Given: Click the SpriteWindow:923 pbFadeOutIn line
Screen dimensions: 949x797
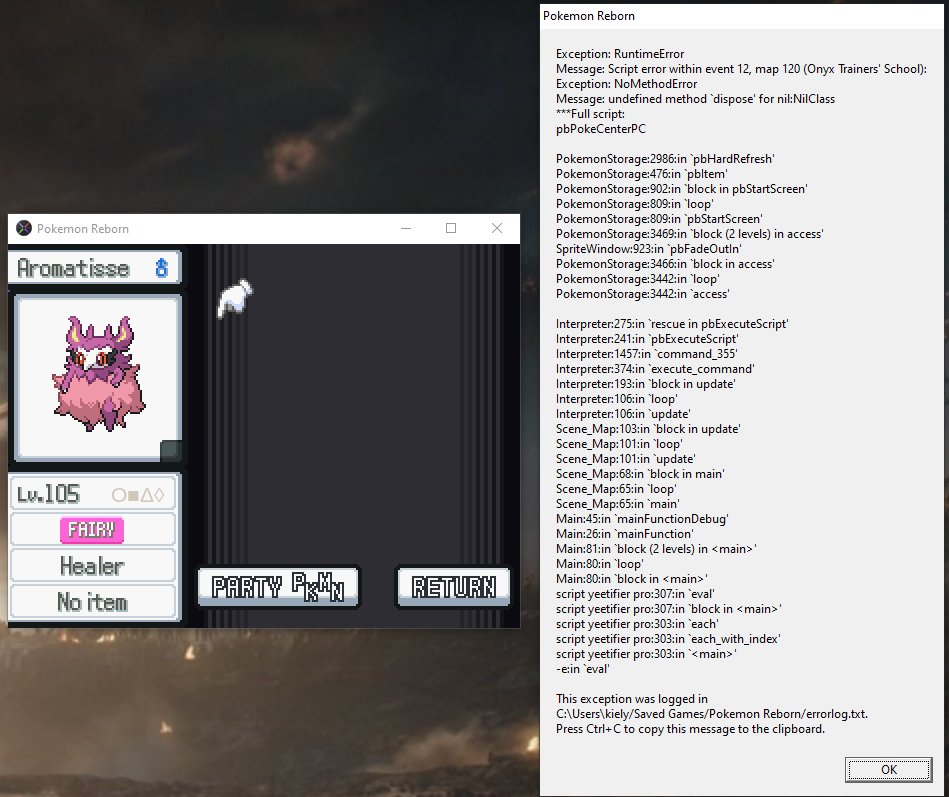Looking at the screenshot, I should tap(648, 249).
